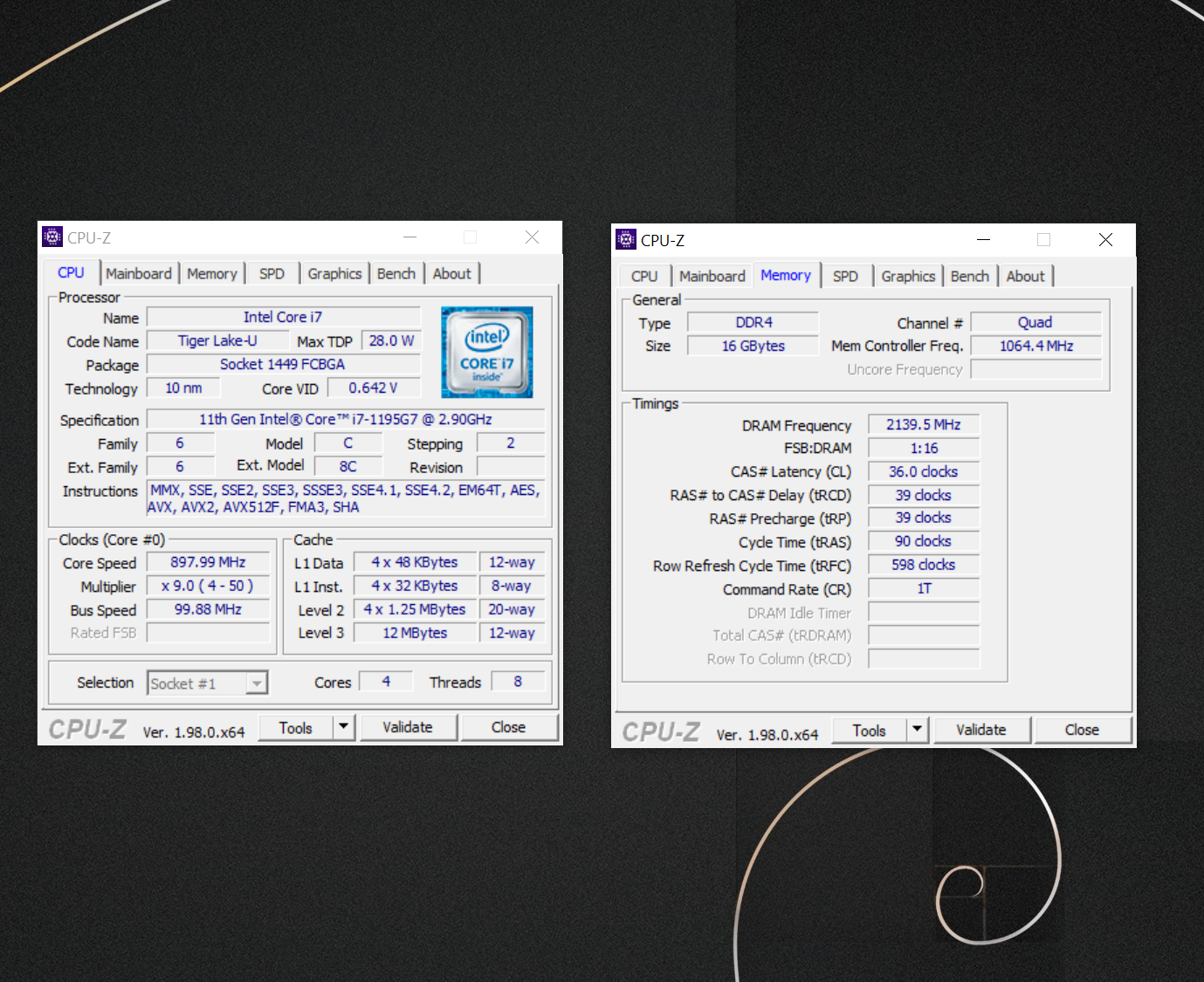Open the Memory tab in the left CPU-Z window
The image size is (1204, 982).
tap(212, 273)
